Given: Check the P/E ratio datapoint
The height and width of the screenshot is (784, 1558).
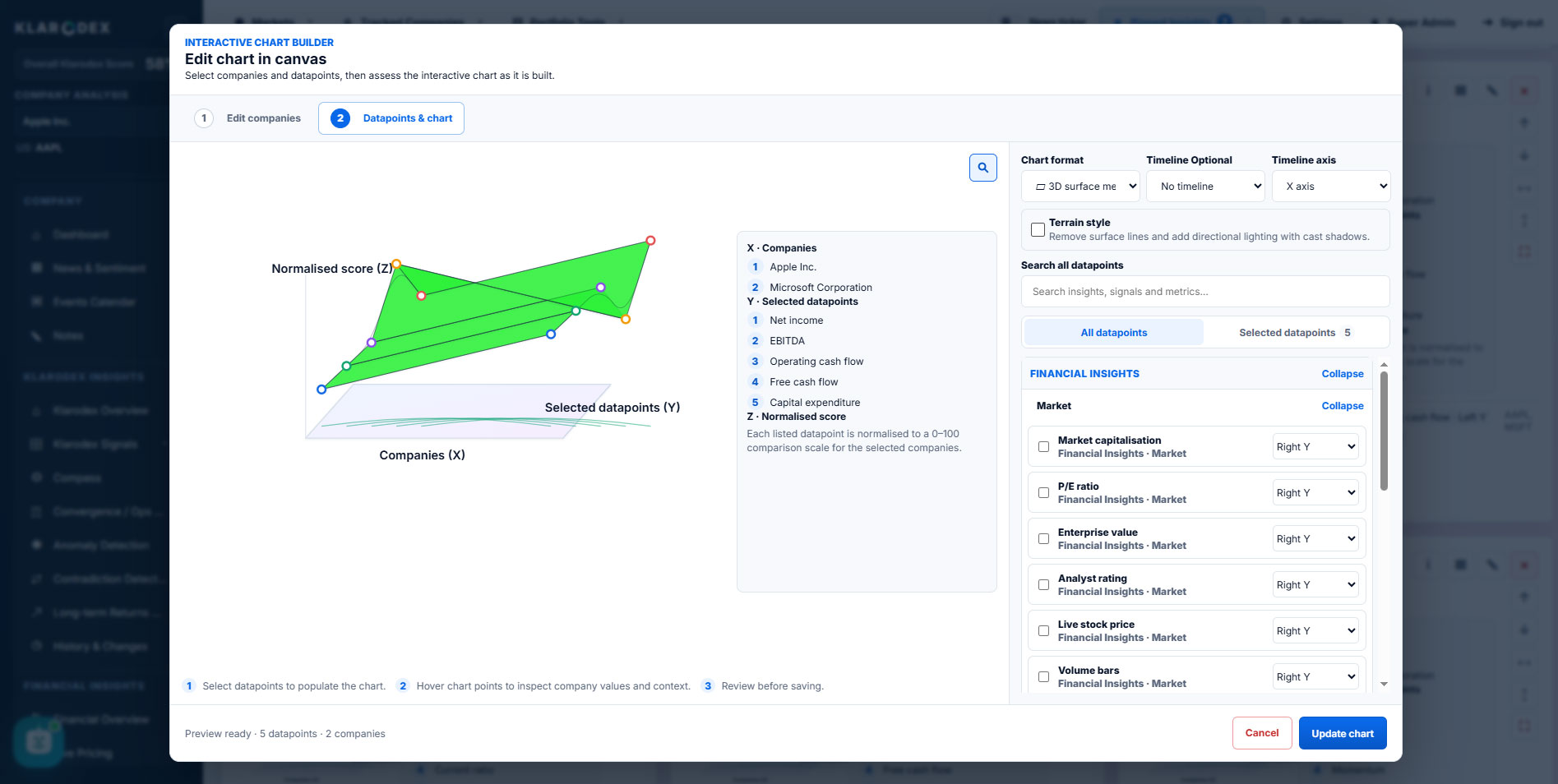Looking at the screenshot, I should [x=1043, y=493].
